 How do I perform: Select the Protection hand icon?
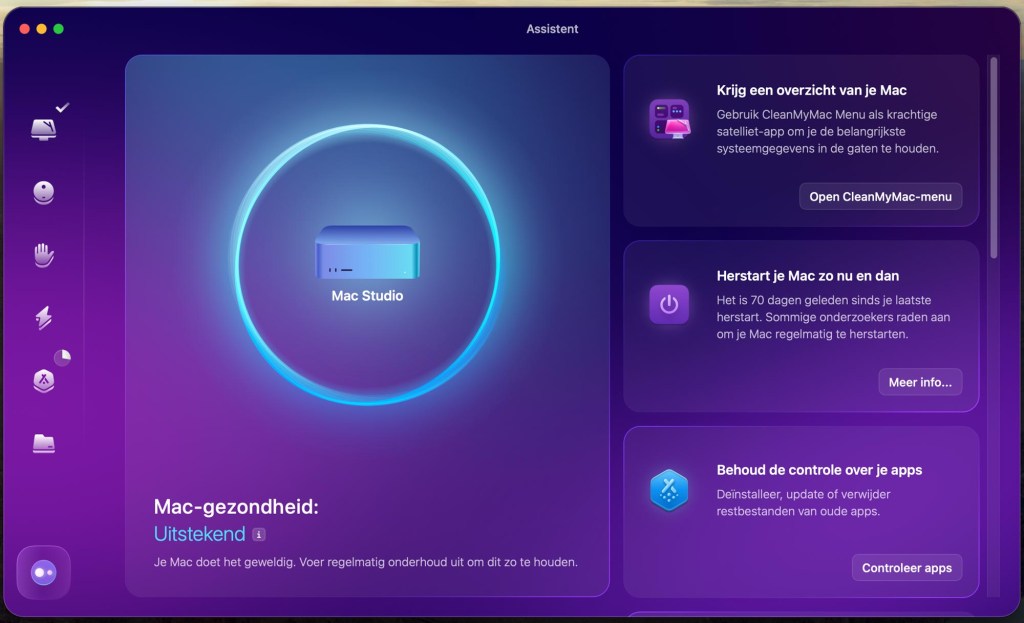click(42, 255)
